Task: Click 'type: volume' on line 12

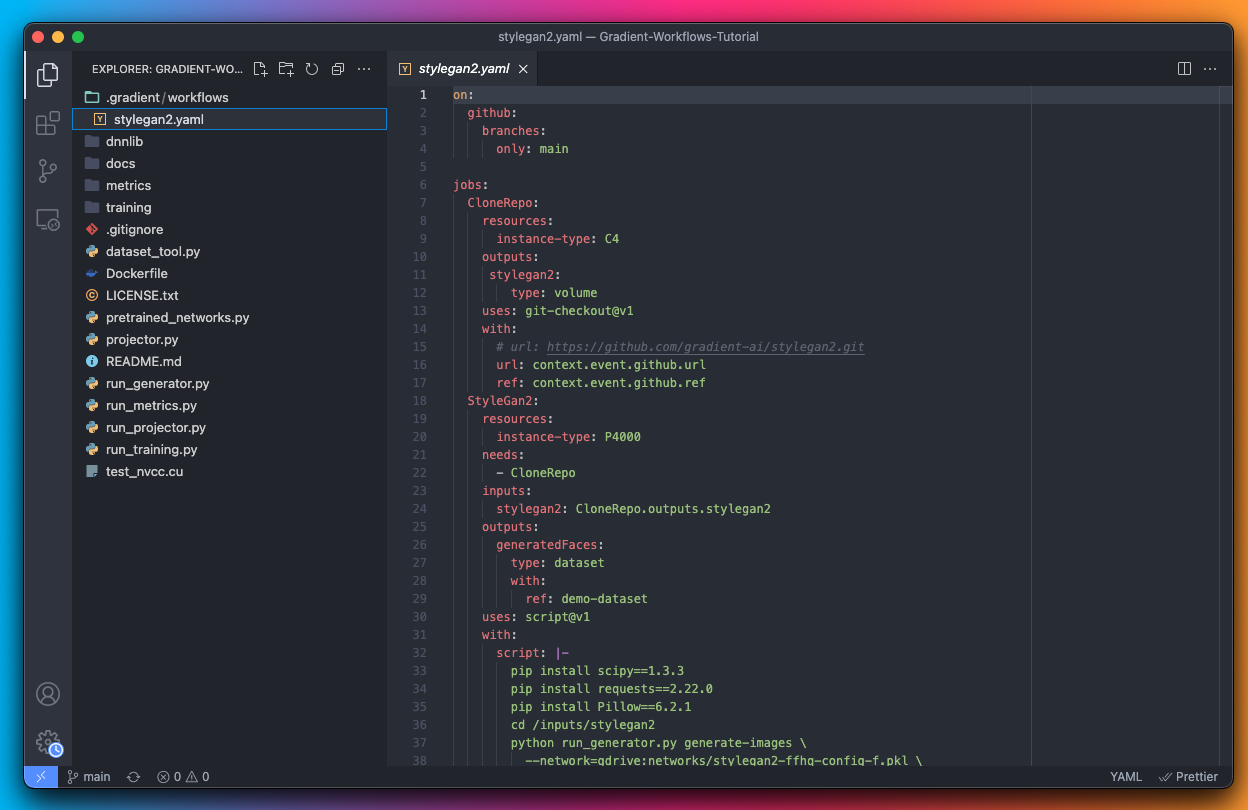Action: click(x=554, y=293)
